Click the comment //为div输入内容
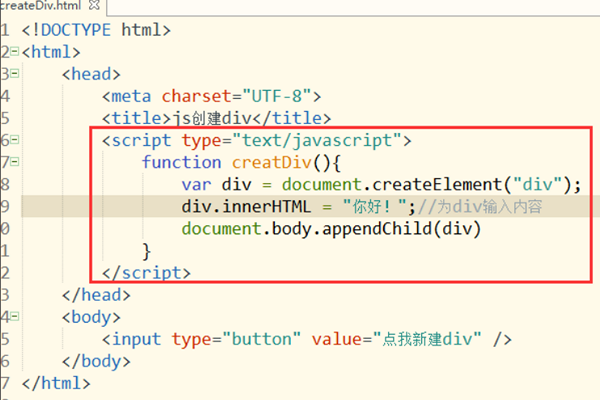This screenshot has width=600, height=400. click(x=480, y=207)
